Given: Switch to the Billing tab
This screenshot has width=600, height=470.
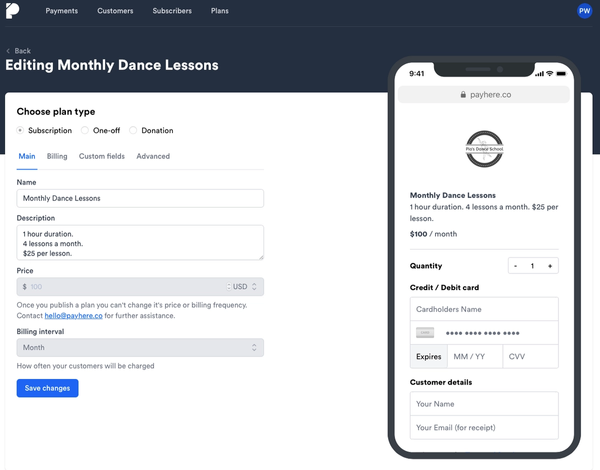Looking at the screenshot, I should click(57, 156).
